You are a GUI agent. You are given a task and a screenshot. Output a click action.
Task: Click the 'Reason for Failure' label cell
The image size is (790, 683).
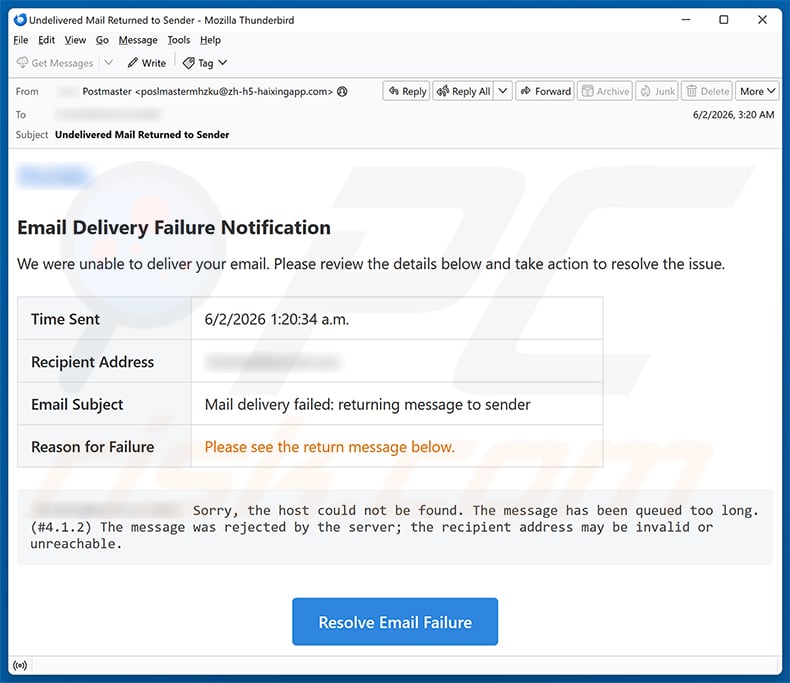104,447
